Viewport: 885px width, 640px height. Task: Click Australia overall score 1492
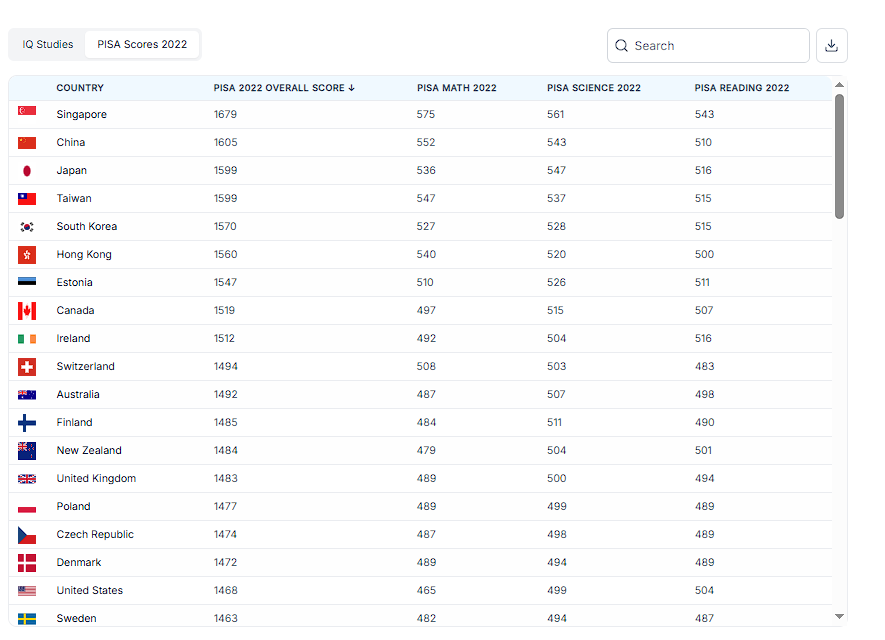point(225,394)
